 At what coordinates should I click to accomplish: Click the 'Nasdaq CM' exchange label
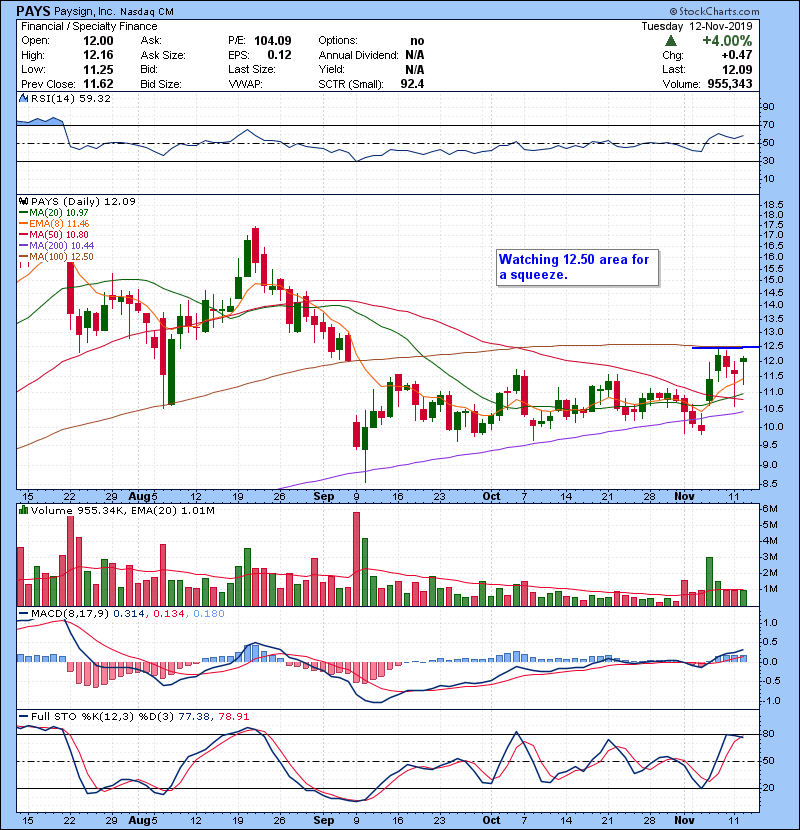[x=147, y=12]
